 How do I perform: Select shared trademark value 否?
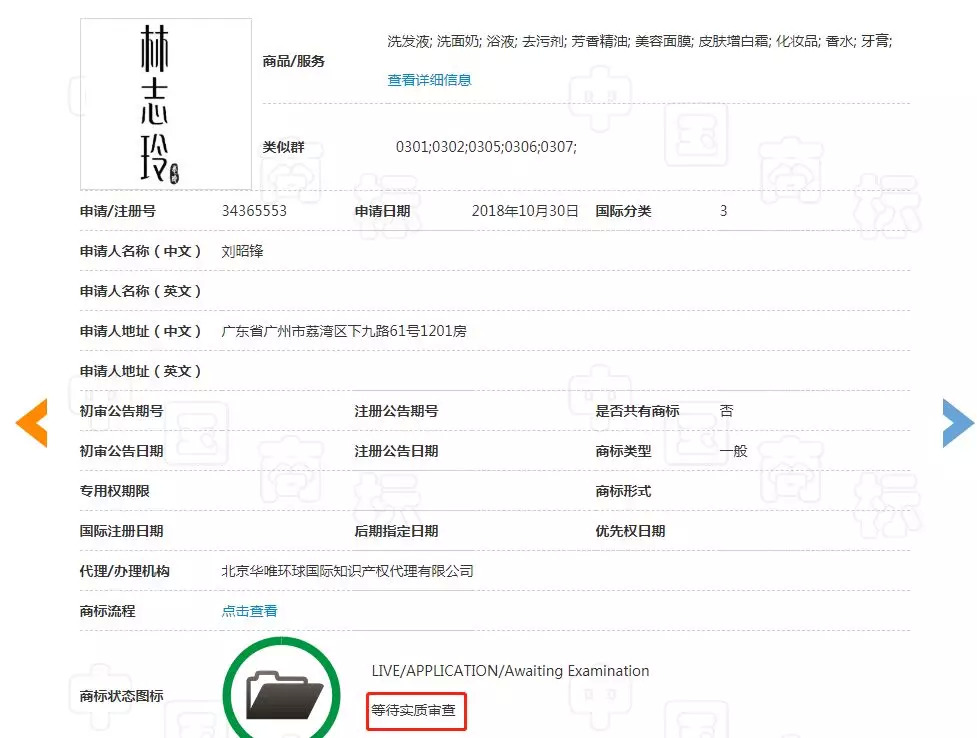coord(727,411)
